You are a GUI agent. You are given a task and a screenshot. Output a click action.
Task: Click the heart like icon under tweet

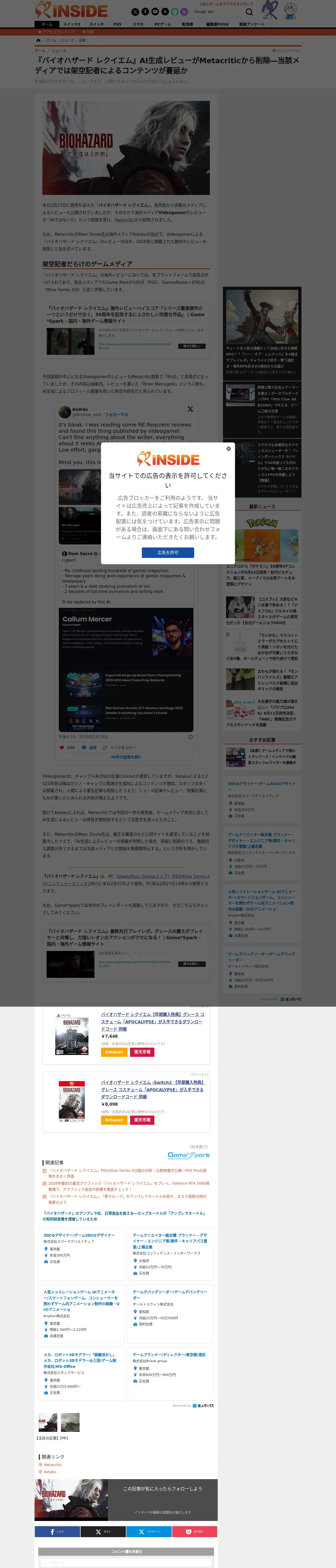(x=61, y=747)
